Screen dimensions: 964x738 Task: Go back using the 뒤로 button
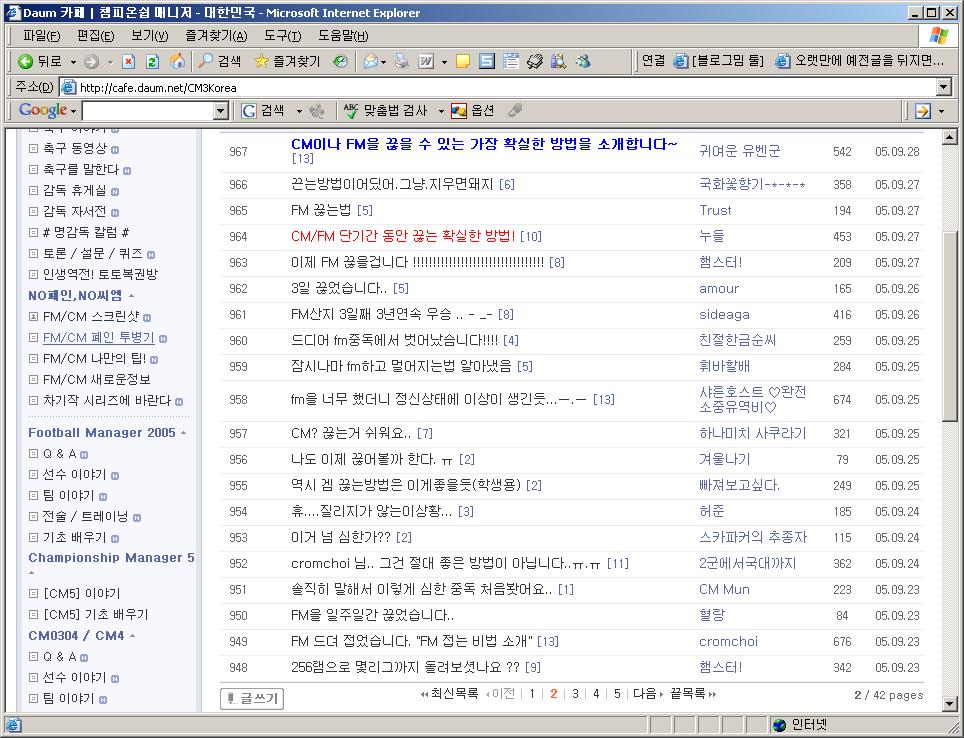40,61
